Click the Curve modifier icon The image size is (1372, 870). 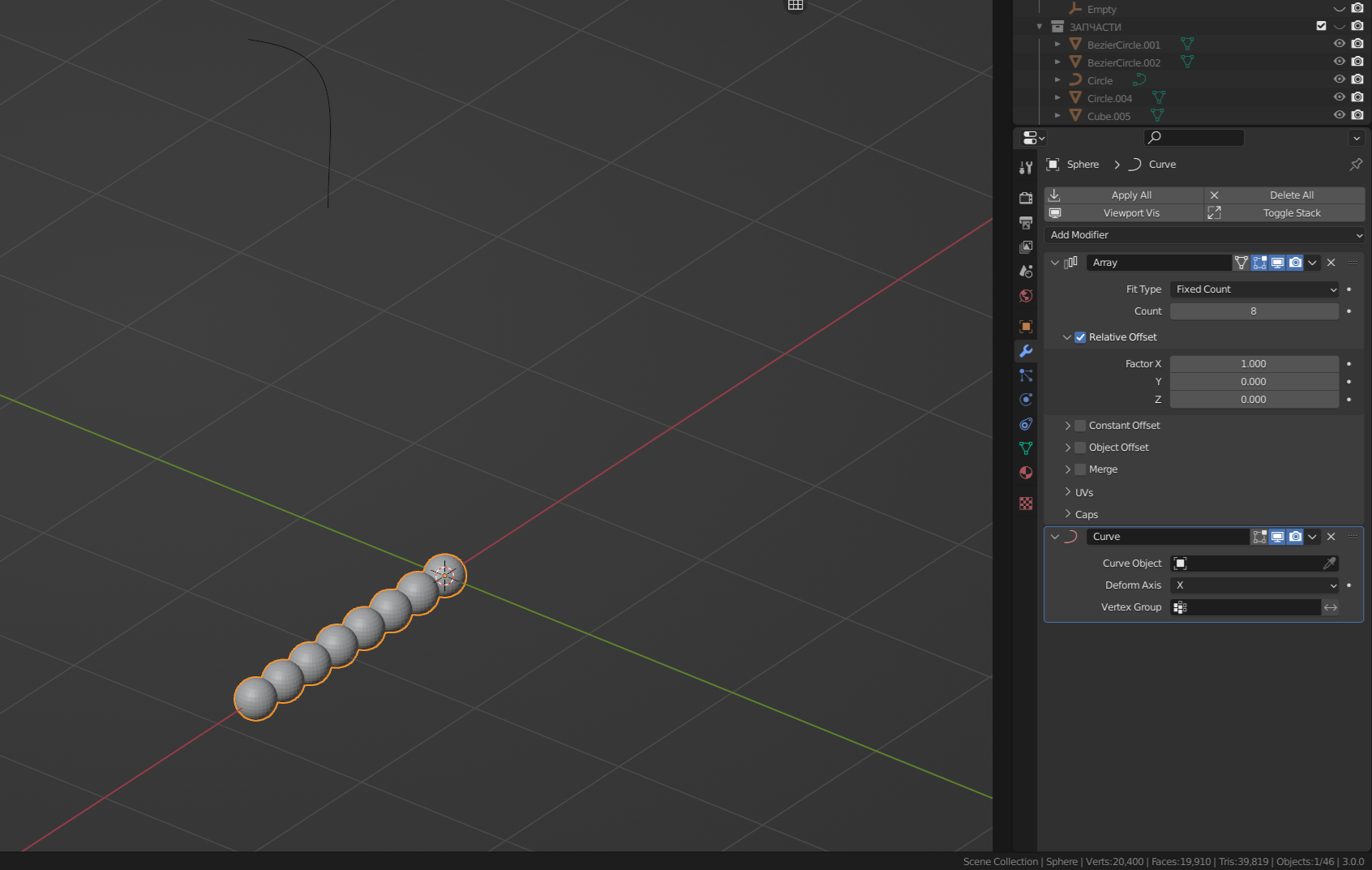coord(1071,537)
